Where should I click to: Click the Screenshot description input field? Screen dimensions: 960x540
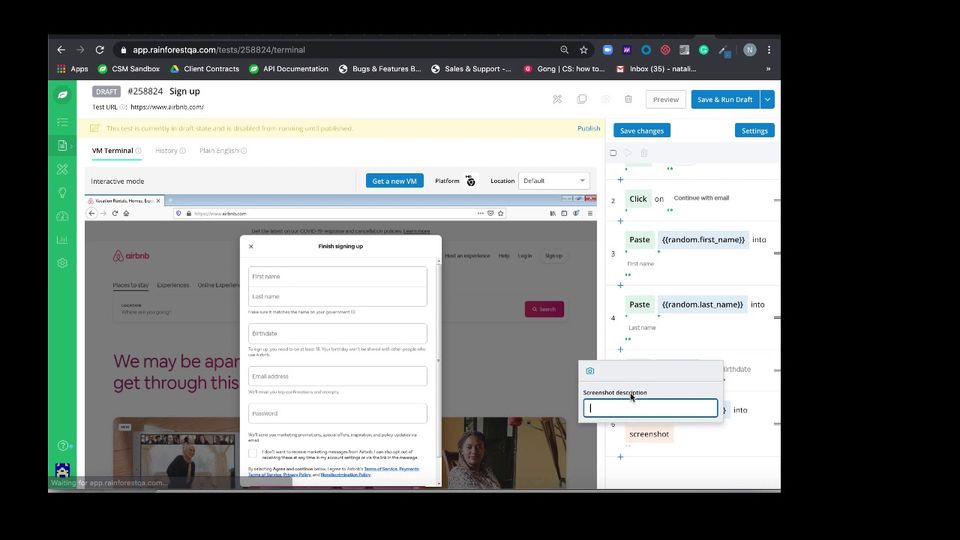tap(650, 408)
